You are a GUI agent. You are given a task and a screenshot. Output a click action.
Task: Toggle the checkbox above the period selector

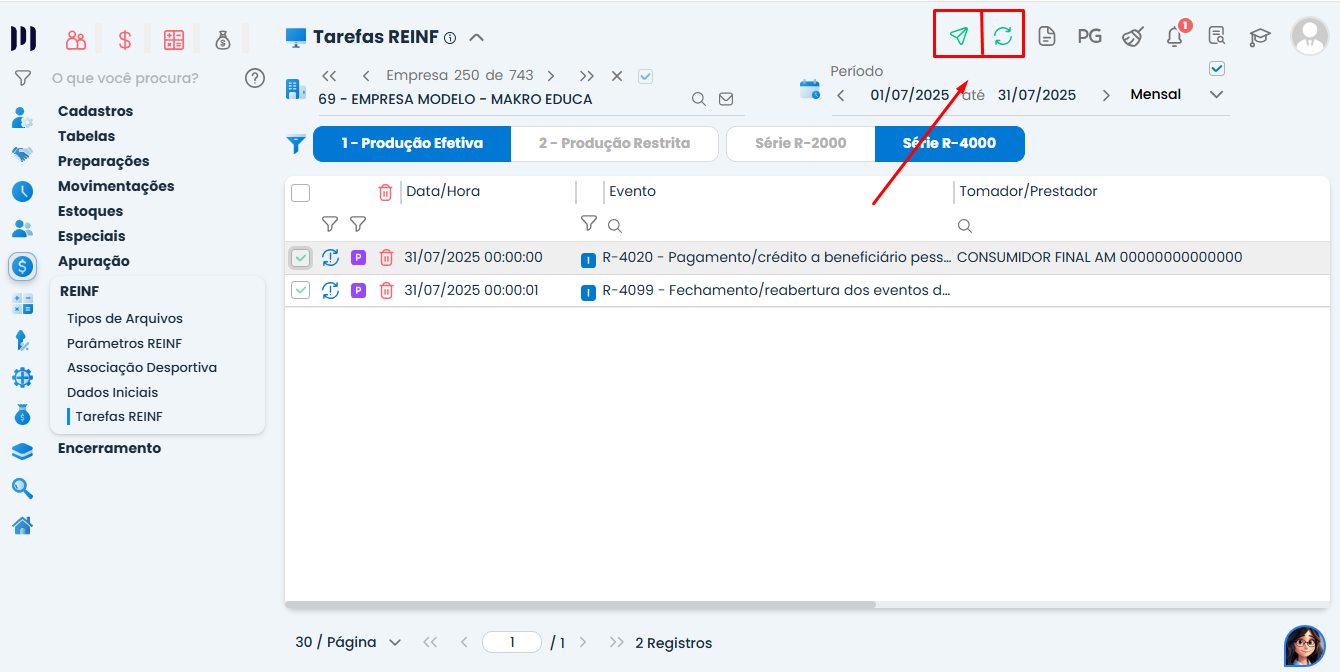click(1217, 69)
